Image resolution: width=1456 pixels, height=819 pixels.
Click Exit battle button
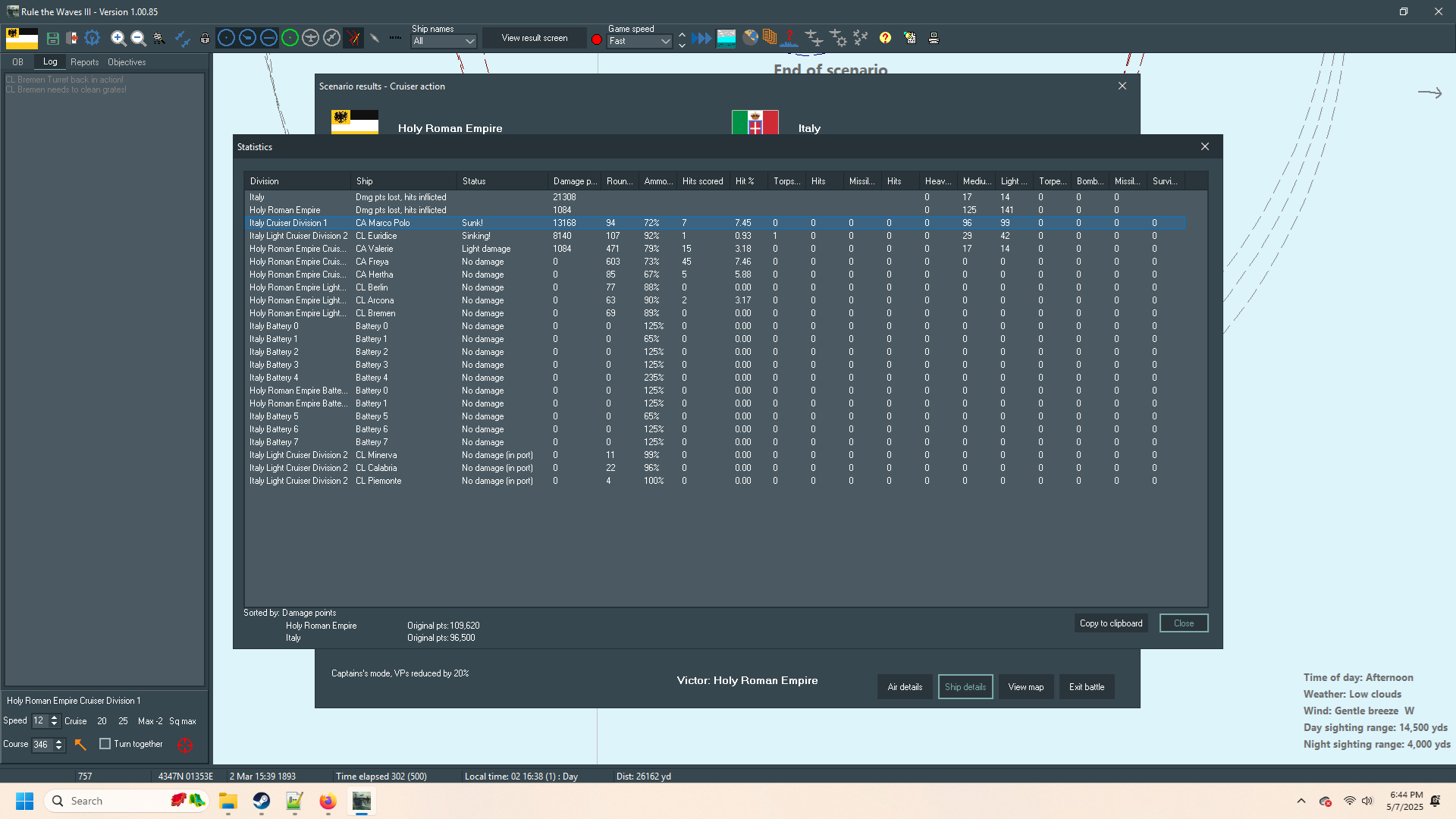[x=1087, y=687]
